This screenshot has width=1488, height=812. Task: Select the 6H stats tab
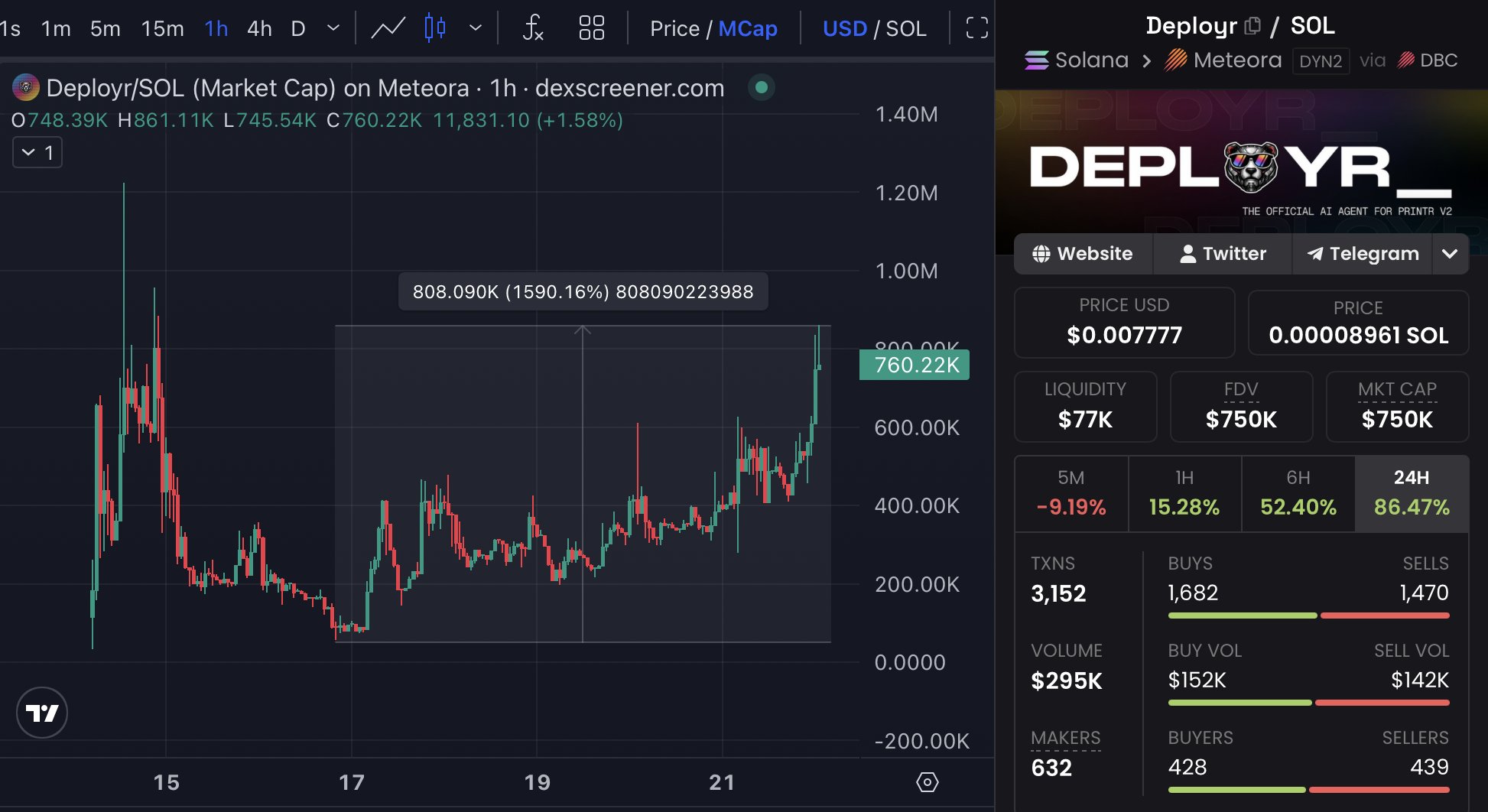[x=1298, y=493]
